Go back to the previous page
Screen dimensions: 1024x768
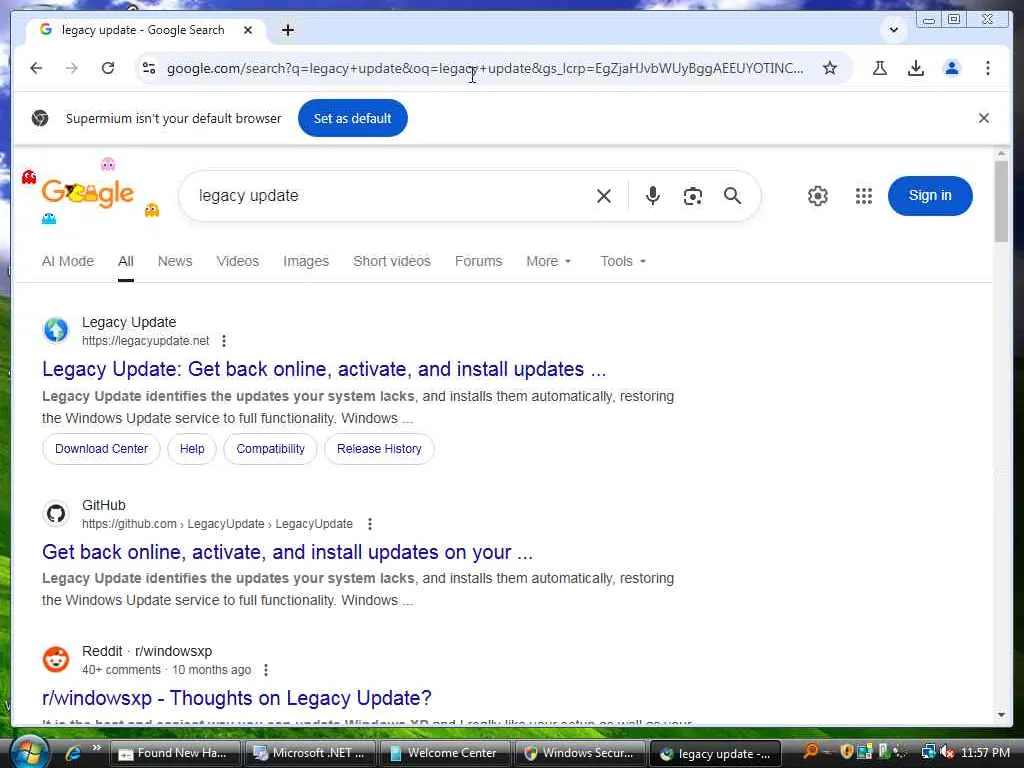[x=36, y=68]
